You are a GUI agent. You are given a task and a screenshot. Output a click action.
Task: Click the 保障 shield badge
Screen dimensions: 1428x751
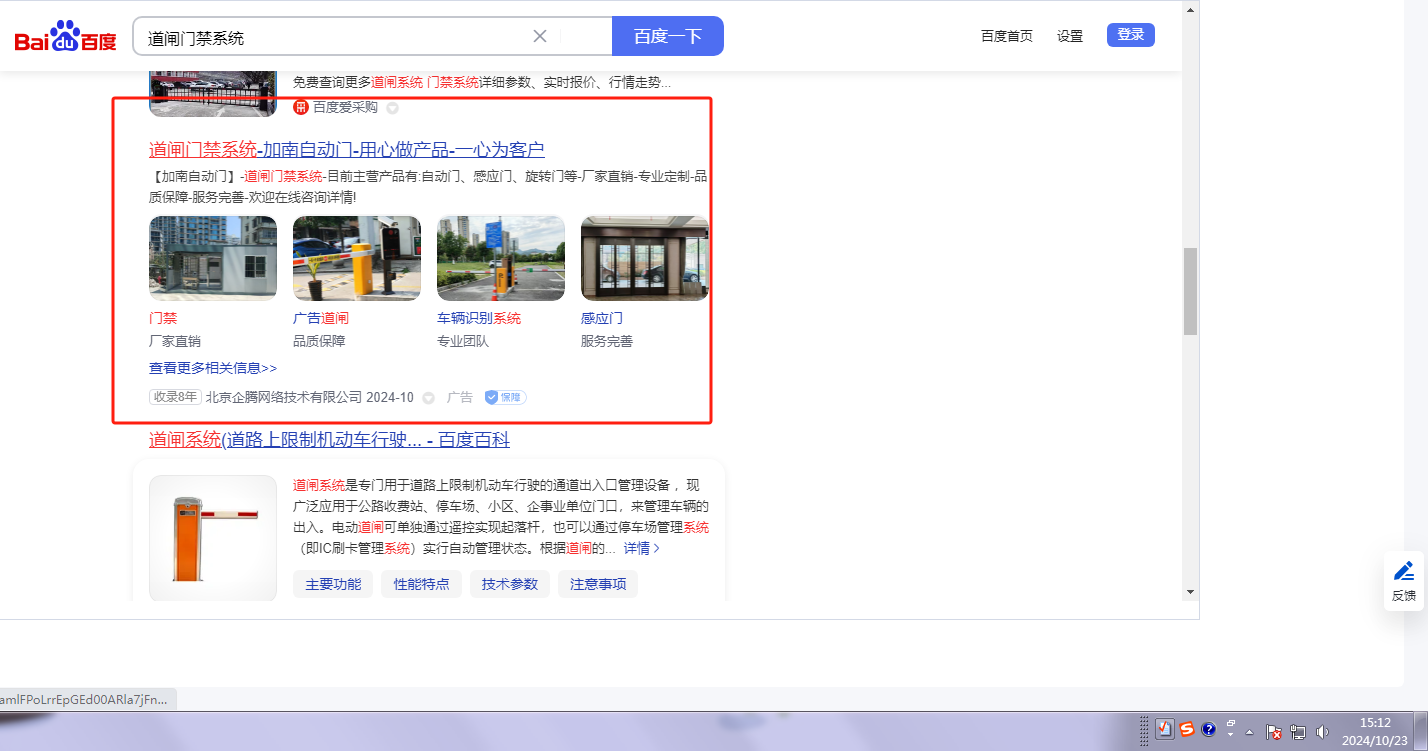[x=505, y=397]
